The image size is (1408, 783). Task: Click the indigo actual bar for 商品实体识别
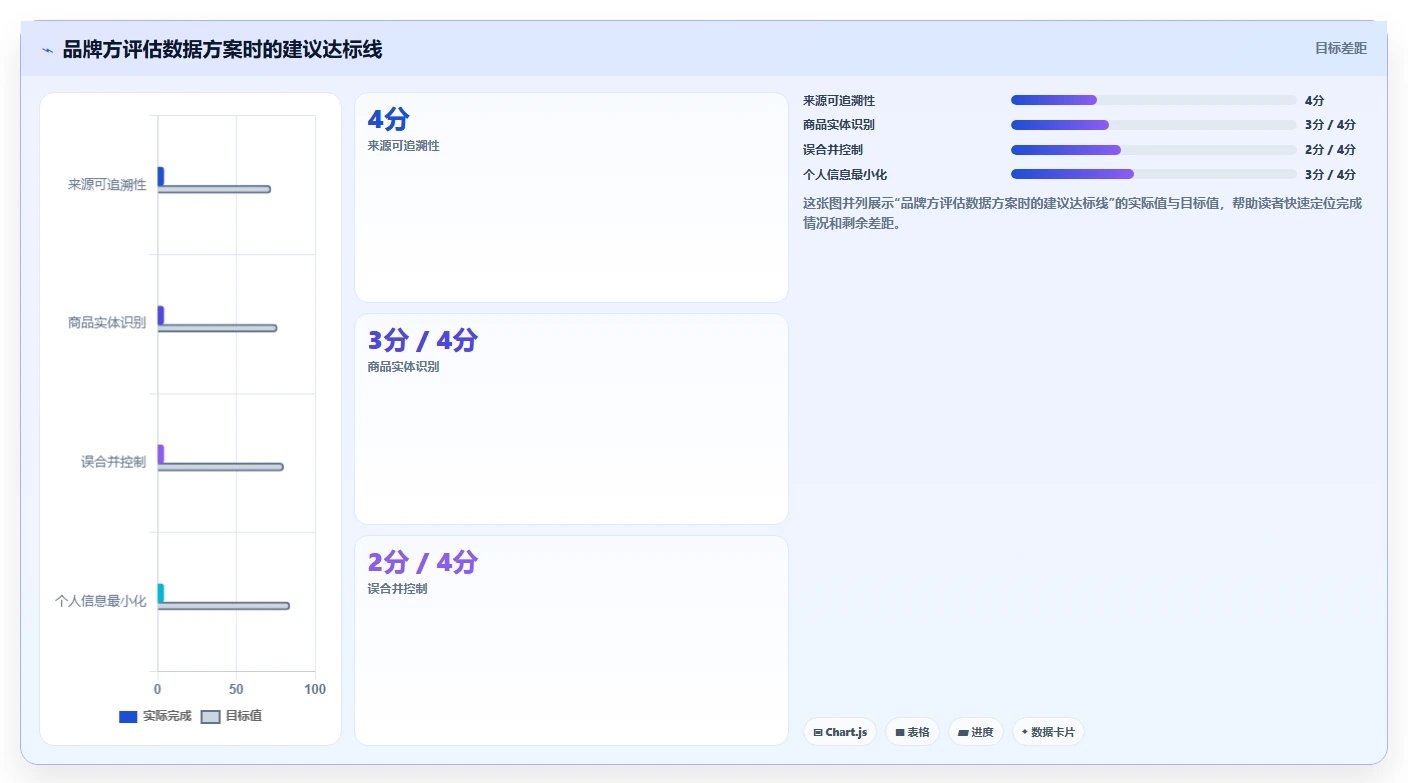160,315
